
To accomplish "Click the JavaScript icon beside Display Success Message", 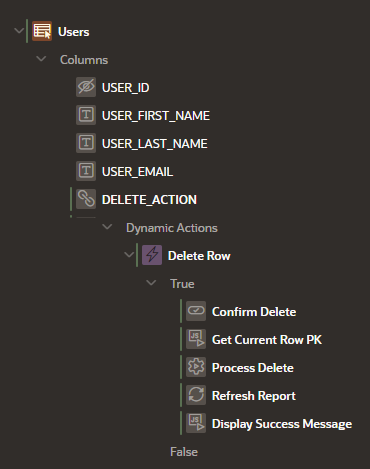I will [196, 423].
